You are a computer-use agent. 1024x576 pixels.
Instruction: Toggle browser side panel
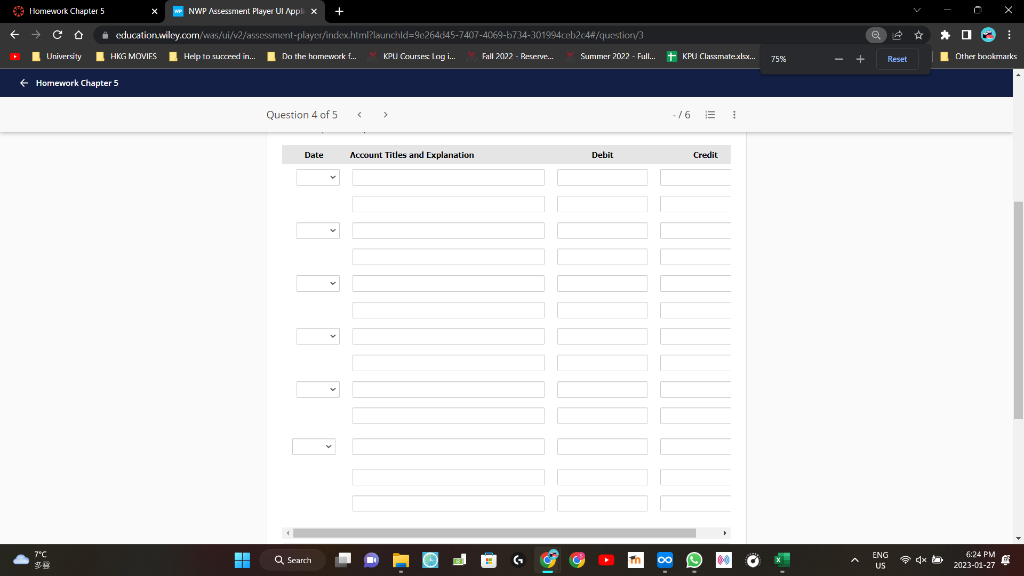click(967, 35)
